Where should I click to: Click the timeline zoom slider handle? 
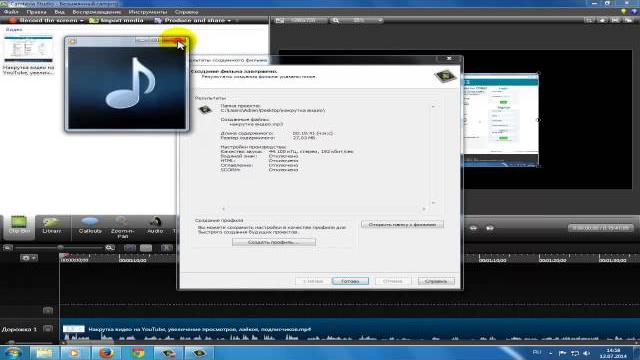60,247
